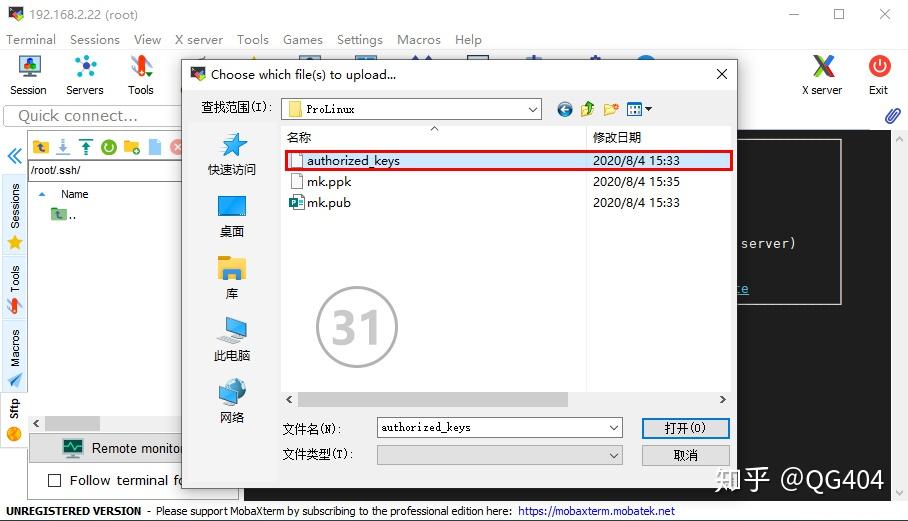Click the Open (打开) button

(685, 428)
